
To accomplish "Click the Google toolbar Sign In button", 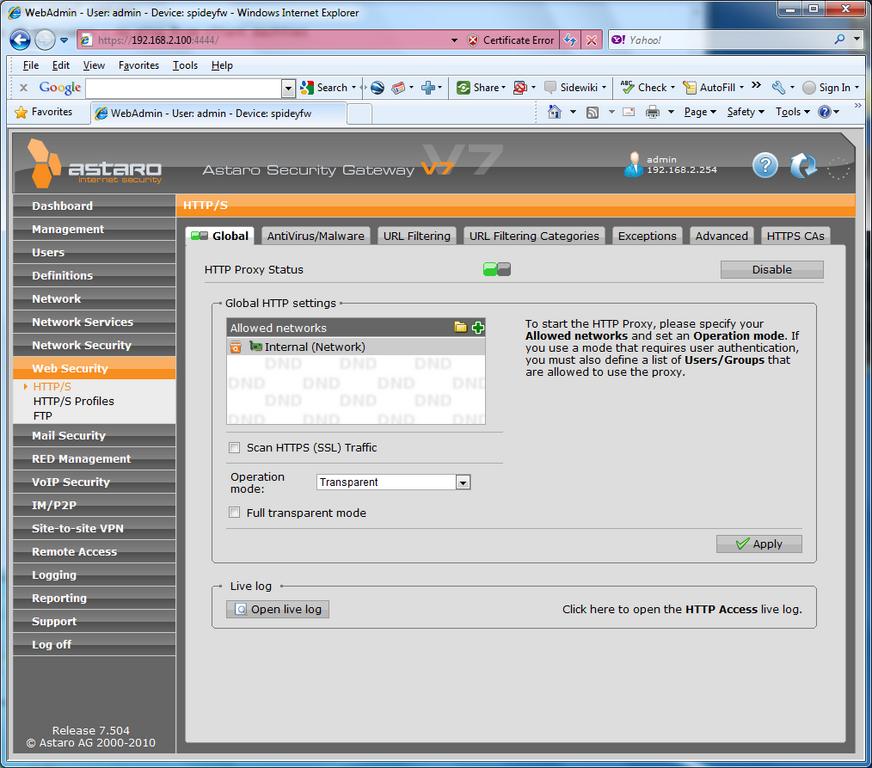I will [831, 87].
